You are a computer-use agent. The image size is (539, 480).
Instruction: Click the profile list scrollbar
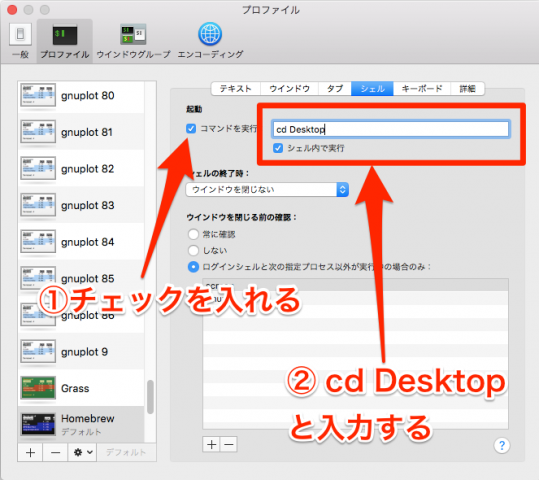click(x=150, y=397)
